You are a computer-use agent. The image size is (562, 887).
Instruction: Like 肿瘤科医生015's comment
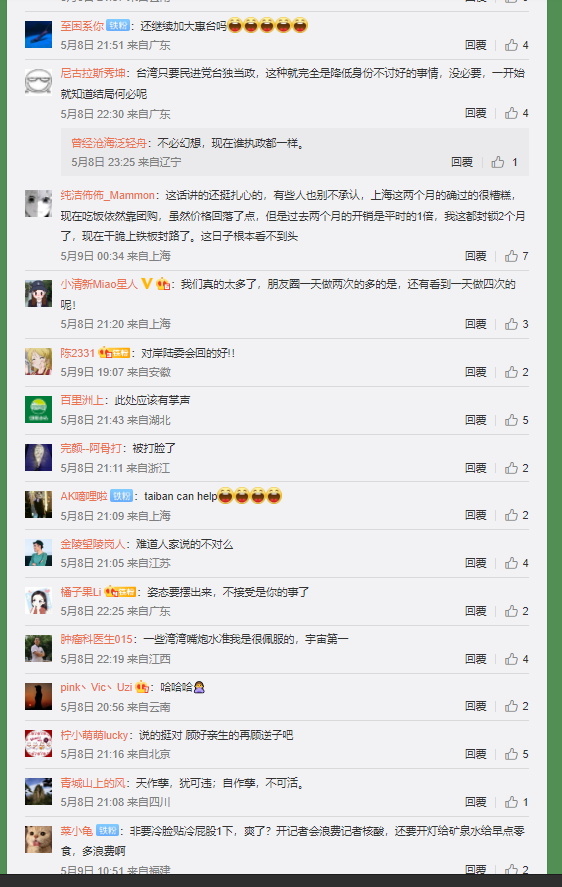click(x=512, y=659)
